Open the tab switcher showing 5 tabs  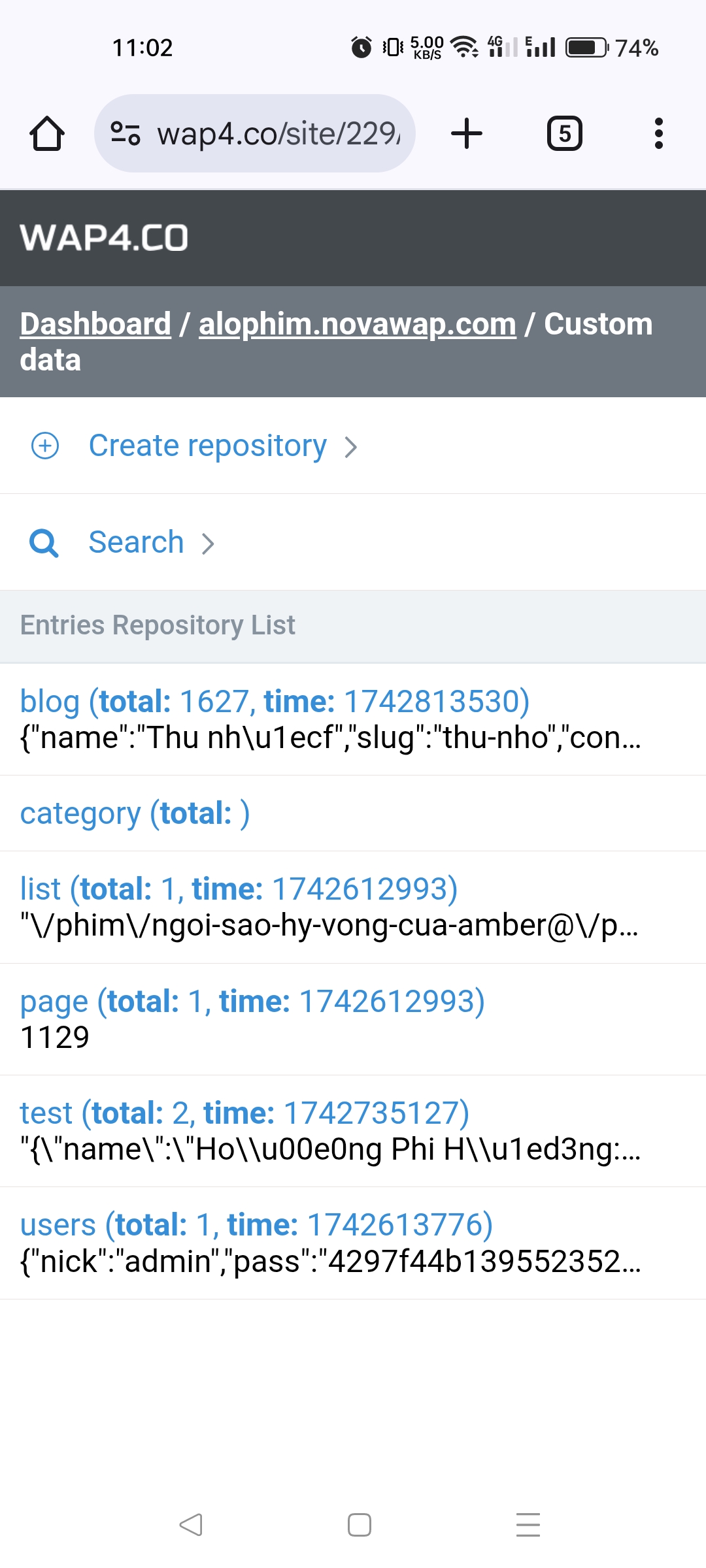tap(564, 133)
